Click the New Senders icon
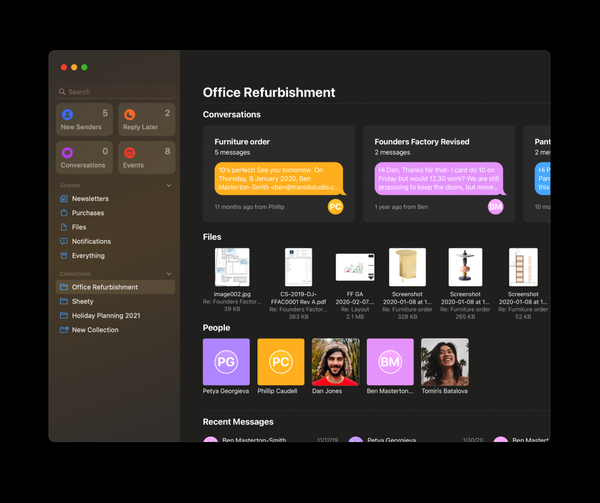The width and height of the screenshot is (600, 503). pyautogui.click(x=66, y=115)
